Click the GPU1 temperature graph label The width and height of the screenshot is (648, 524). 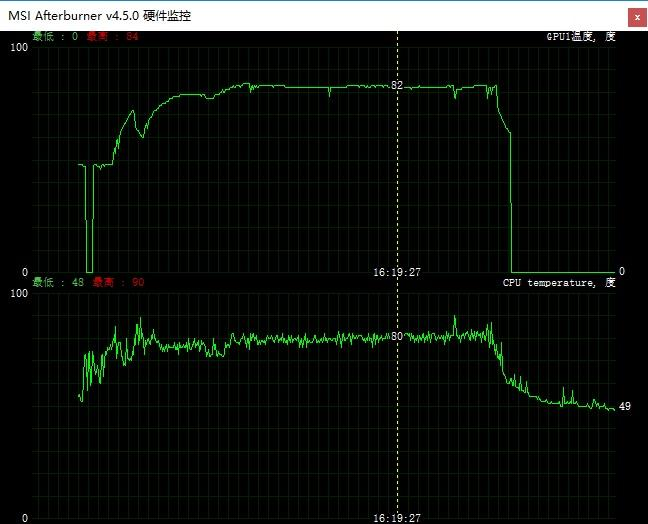[x=580, y=37]
